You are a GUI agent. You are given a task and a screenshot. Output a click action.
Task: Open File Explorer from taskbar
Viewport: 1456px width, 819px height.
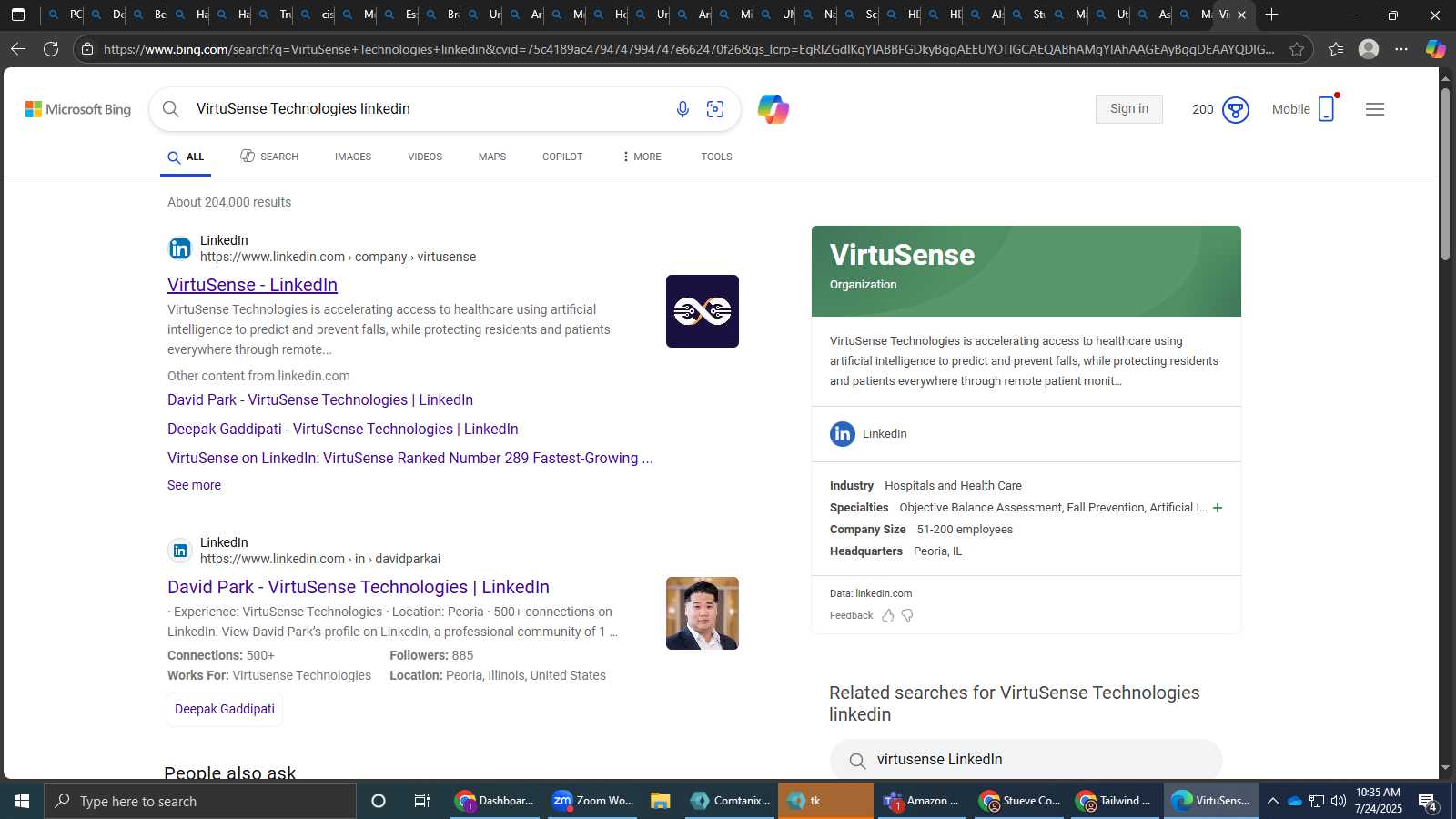click(660, 801)
